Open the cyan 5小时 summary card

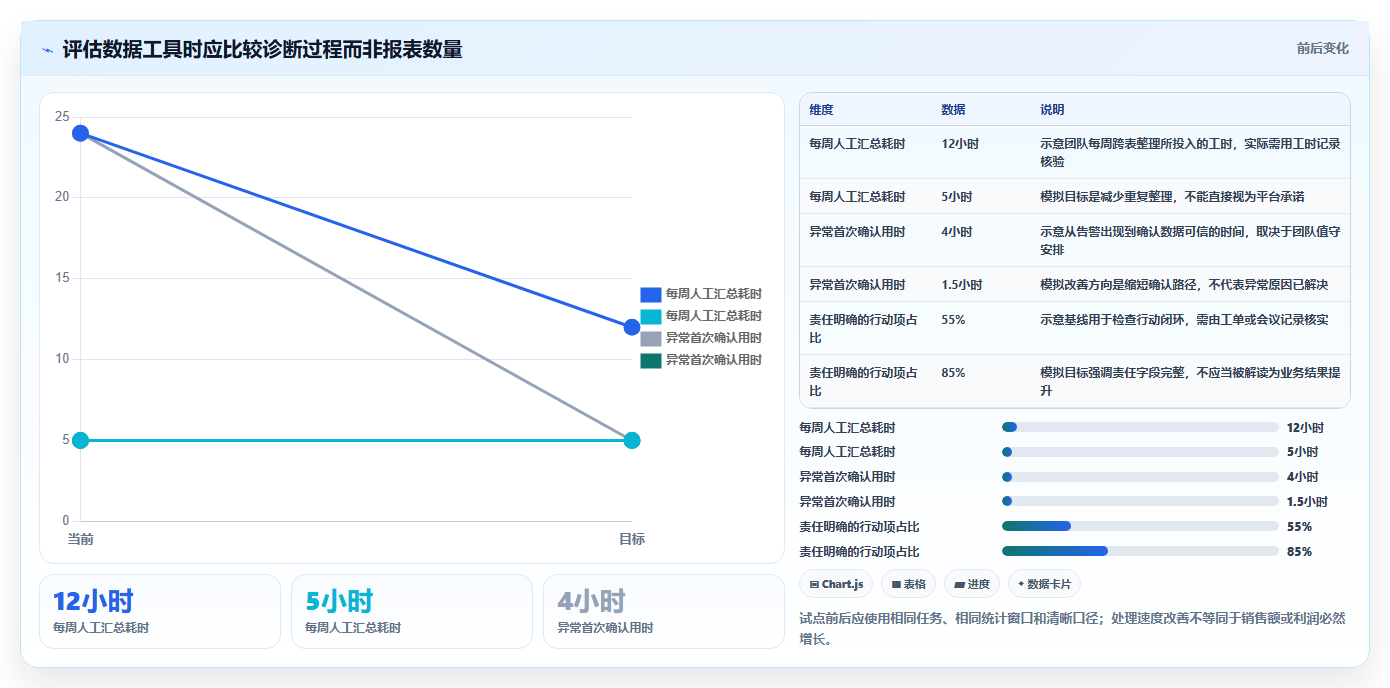412,611
